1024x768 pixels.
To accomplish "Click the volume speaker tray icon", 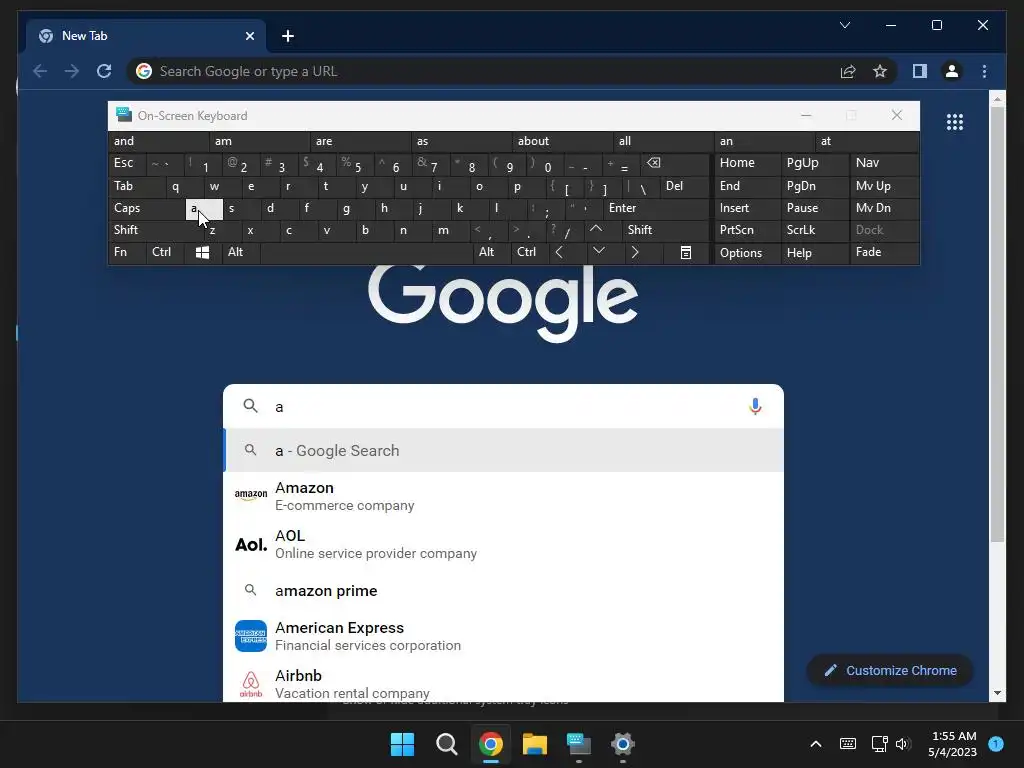I will pos(903,744).
